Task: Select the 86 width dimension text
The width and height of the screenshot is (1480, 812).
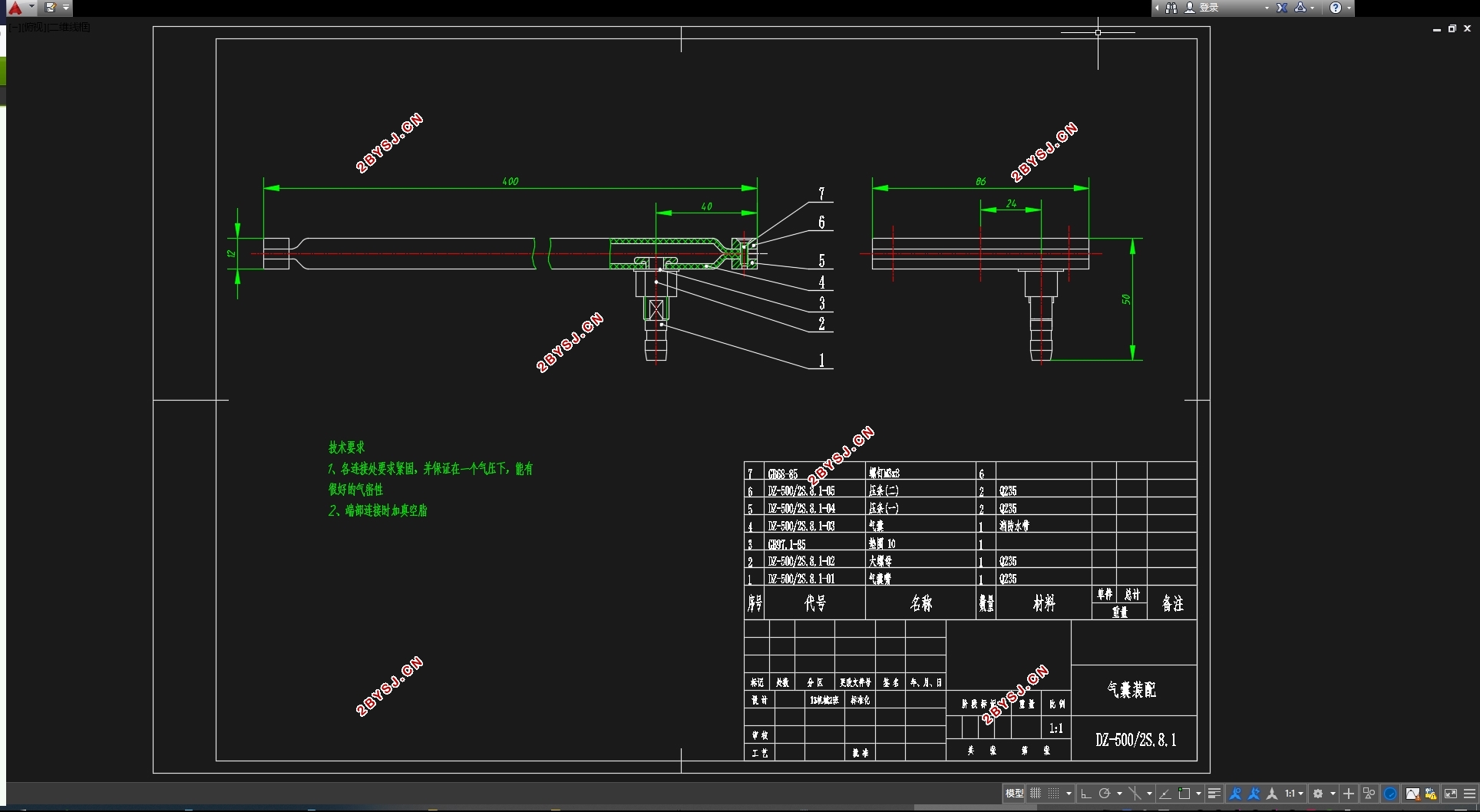Action: pyautogui.click(x=980, y=181)
